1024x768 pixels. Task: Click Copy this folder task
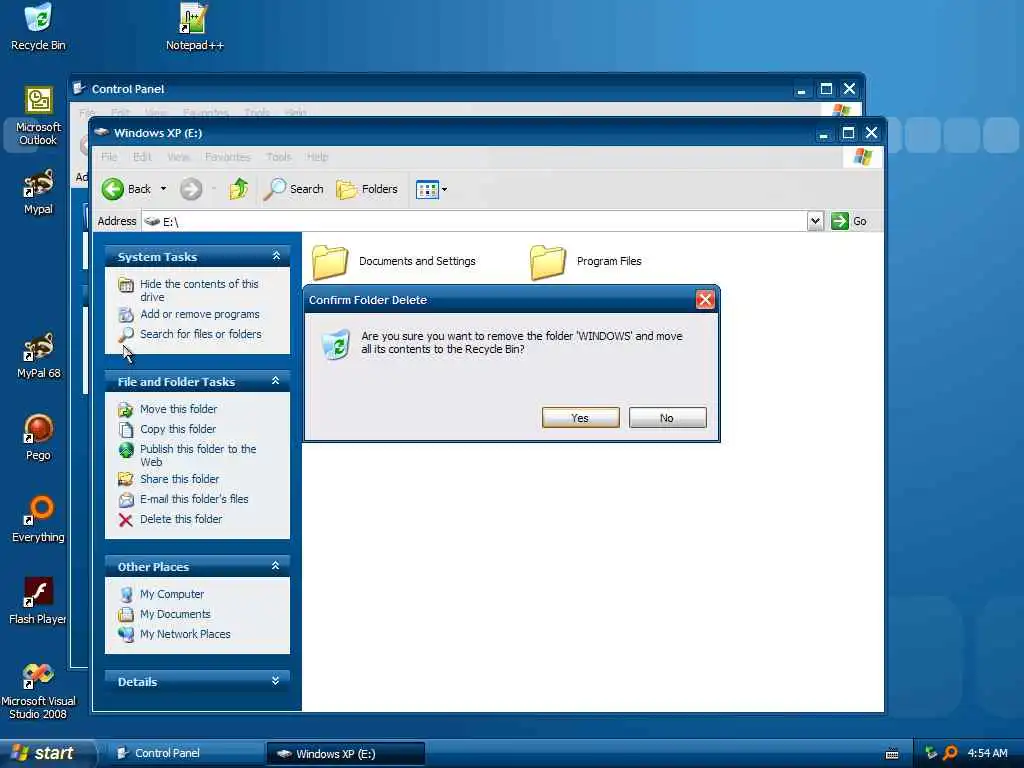pos(167,429)
